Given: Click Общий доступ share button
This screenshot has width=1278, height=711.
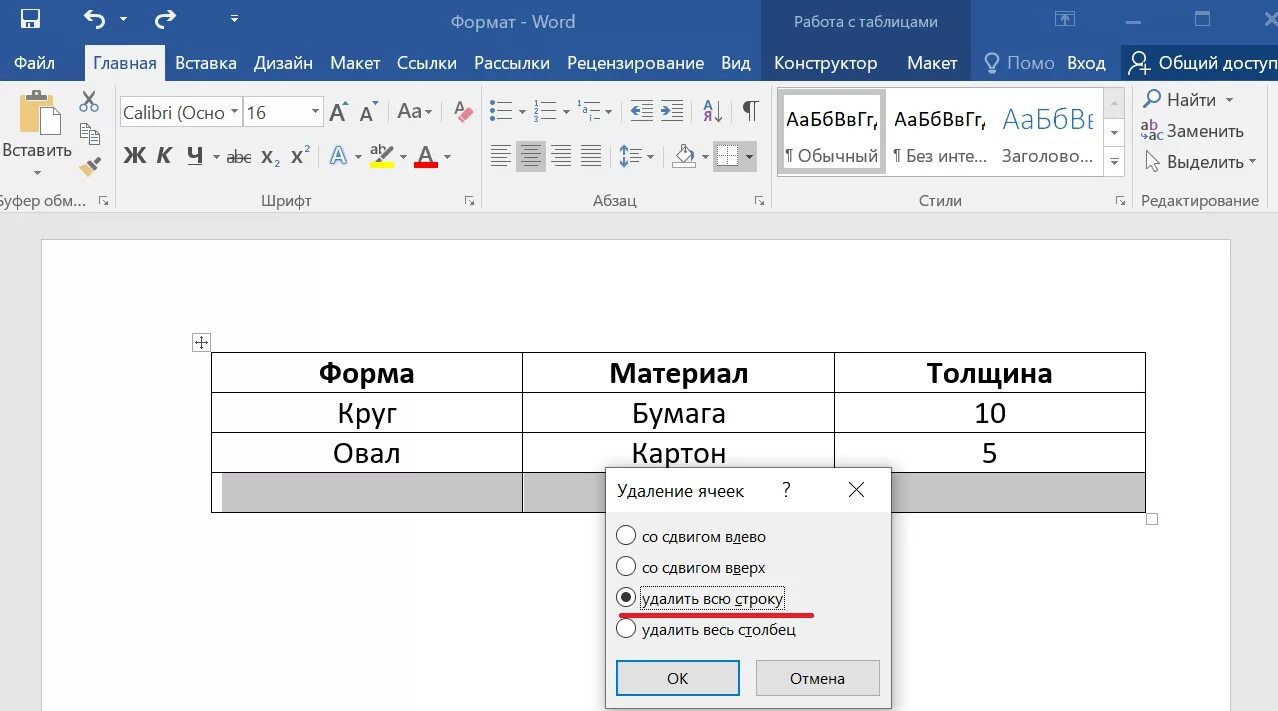Looking at the screenshot, I should (x=1202, y=62).
